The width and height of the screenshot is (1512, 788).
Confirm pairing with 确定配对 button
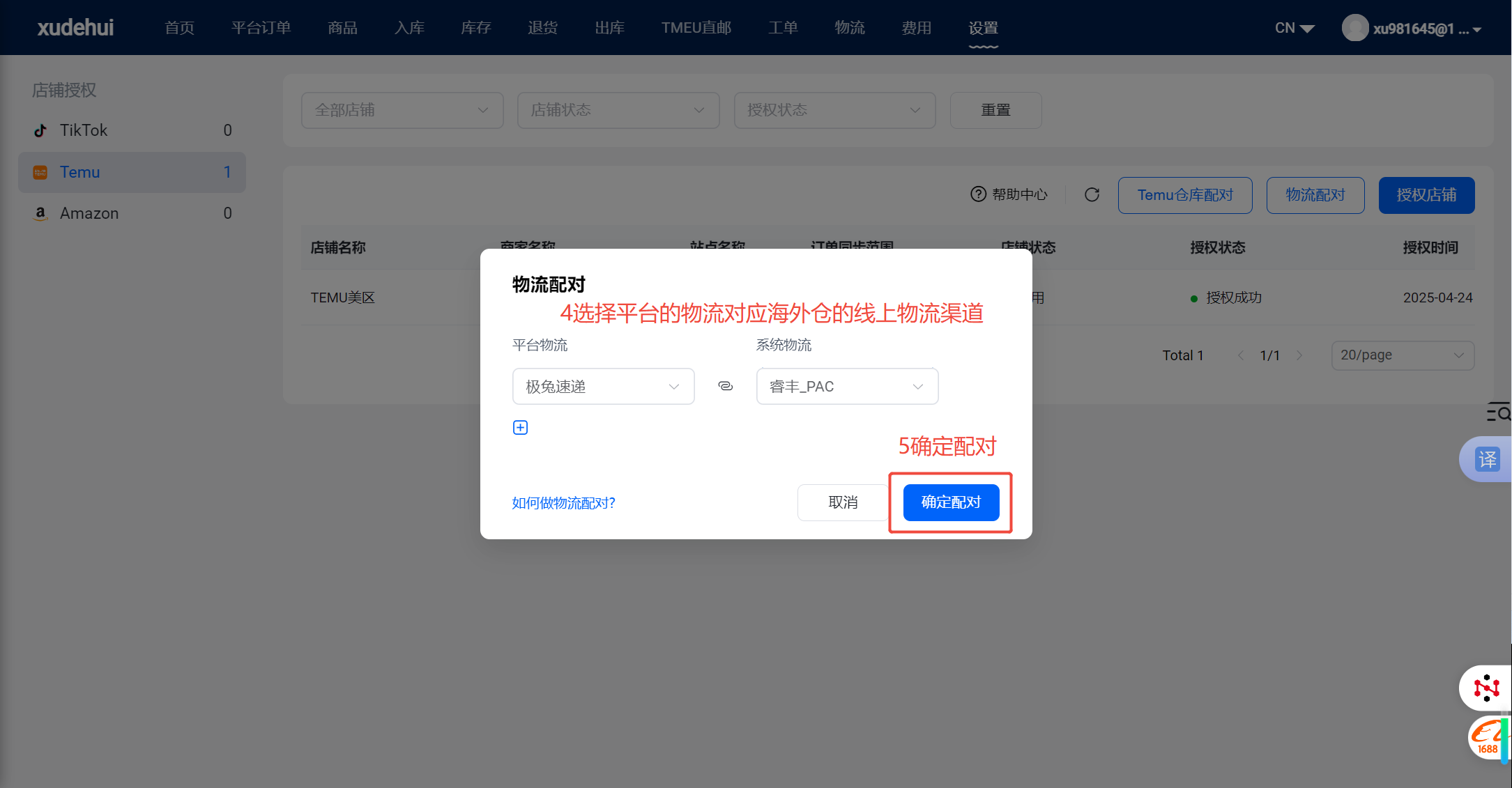tap(951, 502)
